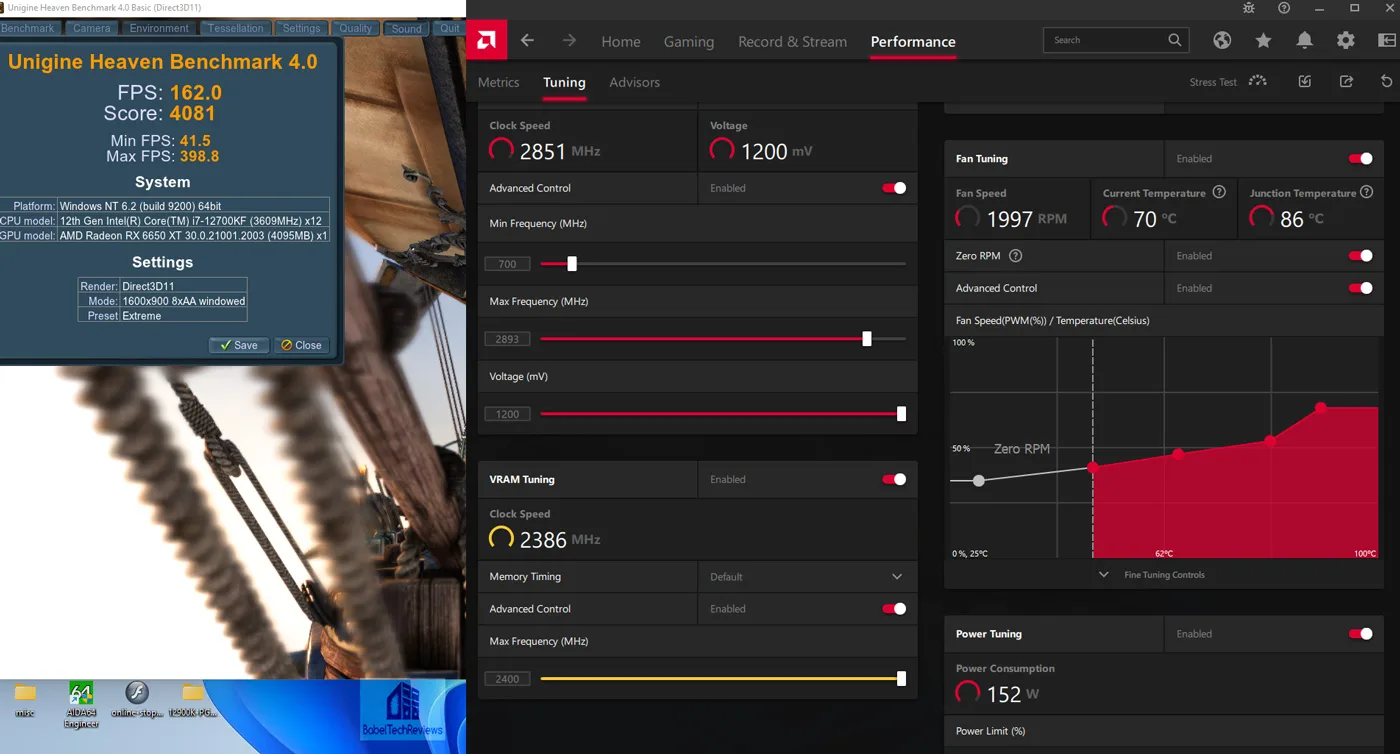1400x754 pixels.
Task: Switch to the Advisors sub-tab
Action: (634, 82)
